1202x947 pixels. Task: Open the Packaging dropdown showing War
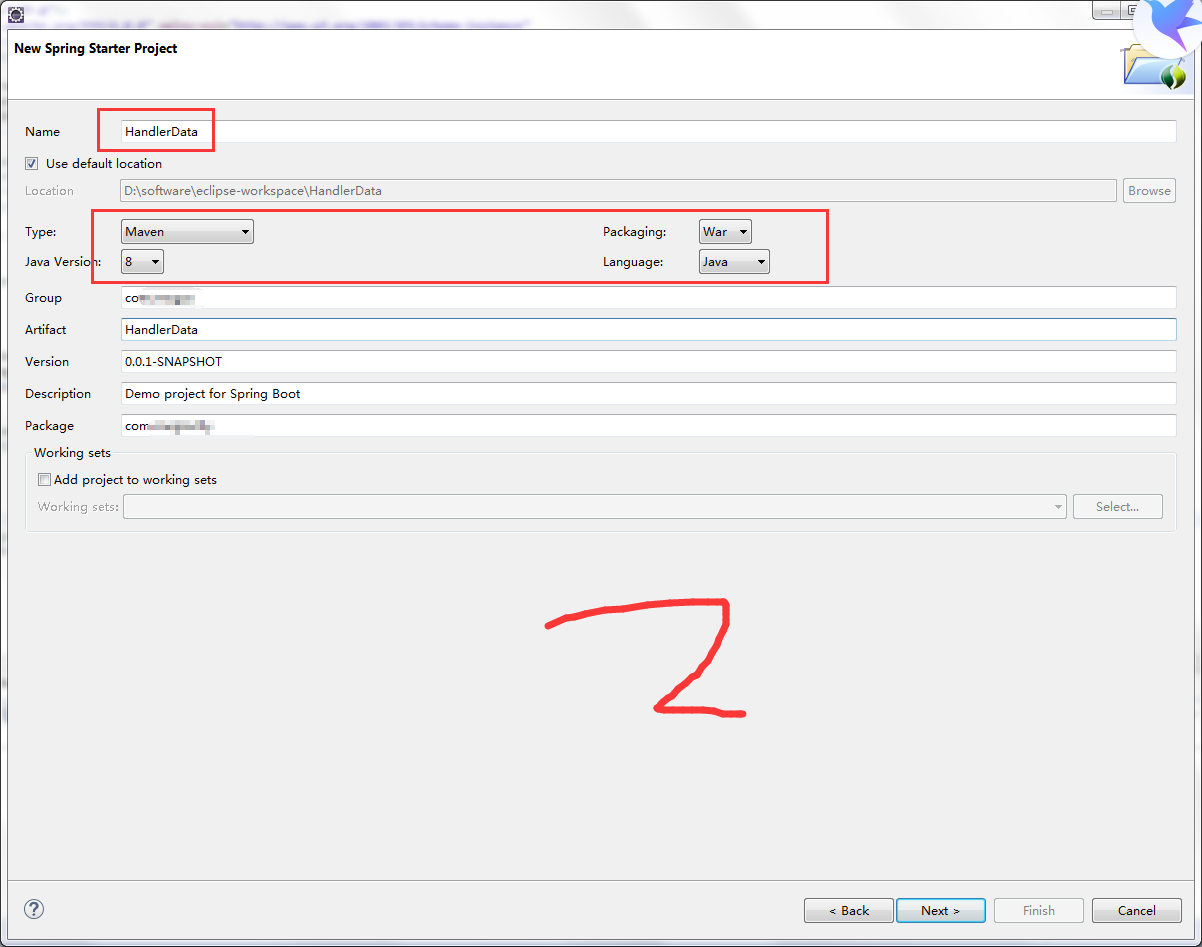point(725,232)
